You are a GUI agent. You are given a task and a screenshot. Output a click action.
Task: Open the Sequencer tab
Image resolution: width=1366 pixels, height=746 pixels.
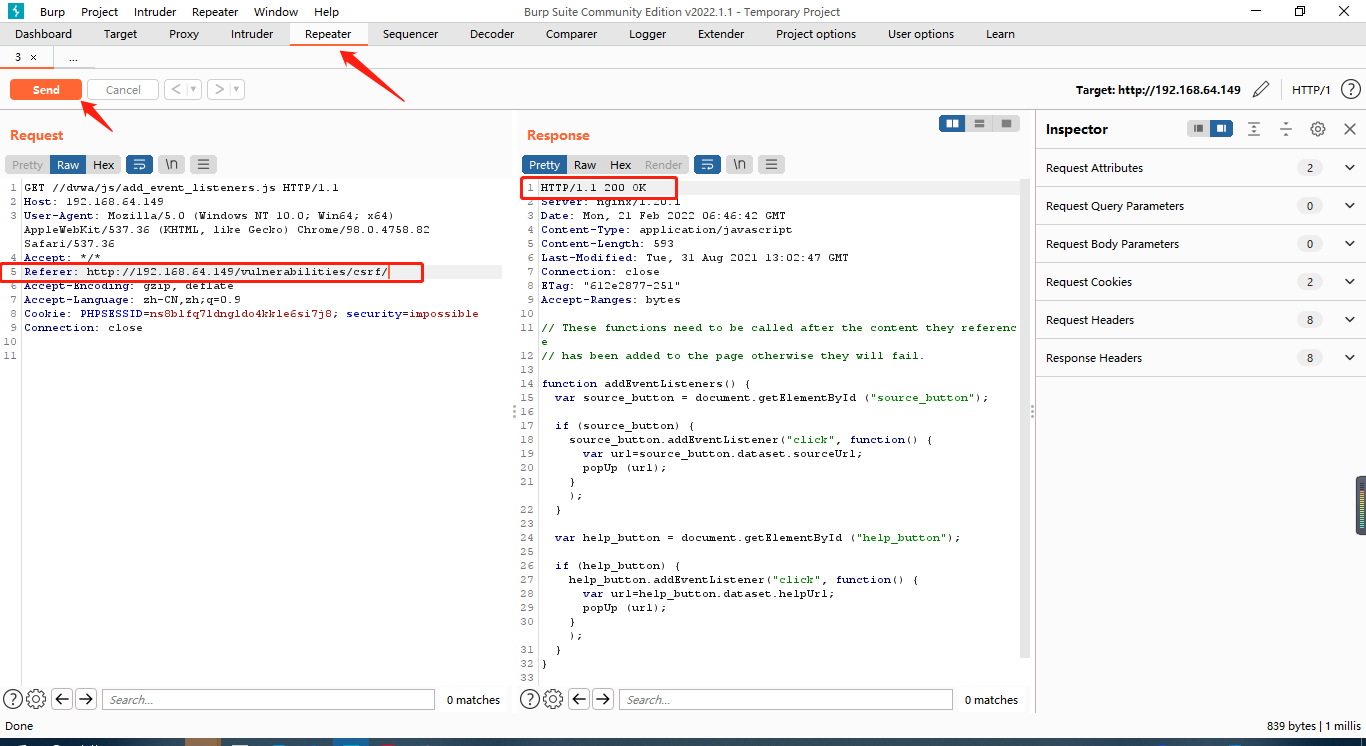(x=410, y=34)
